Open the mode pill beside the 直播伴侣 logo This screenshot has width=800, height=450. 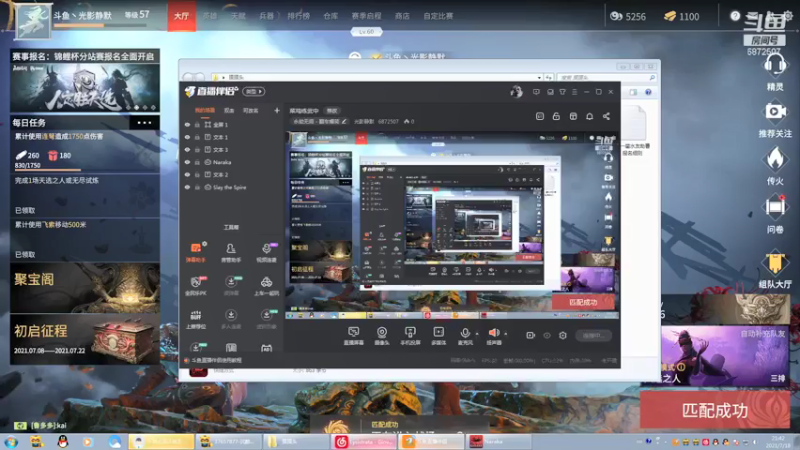tap(254, 92)
